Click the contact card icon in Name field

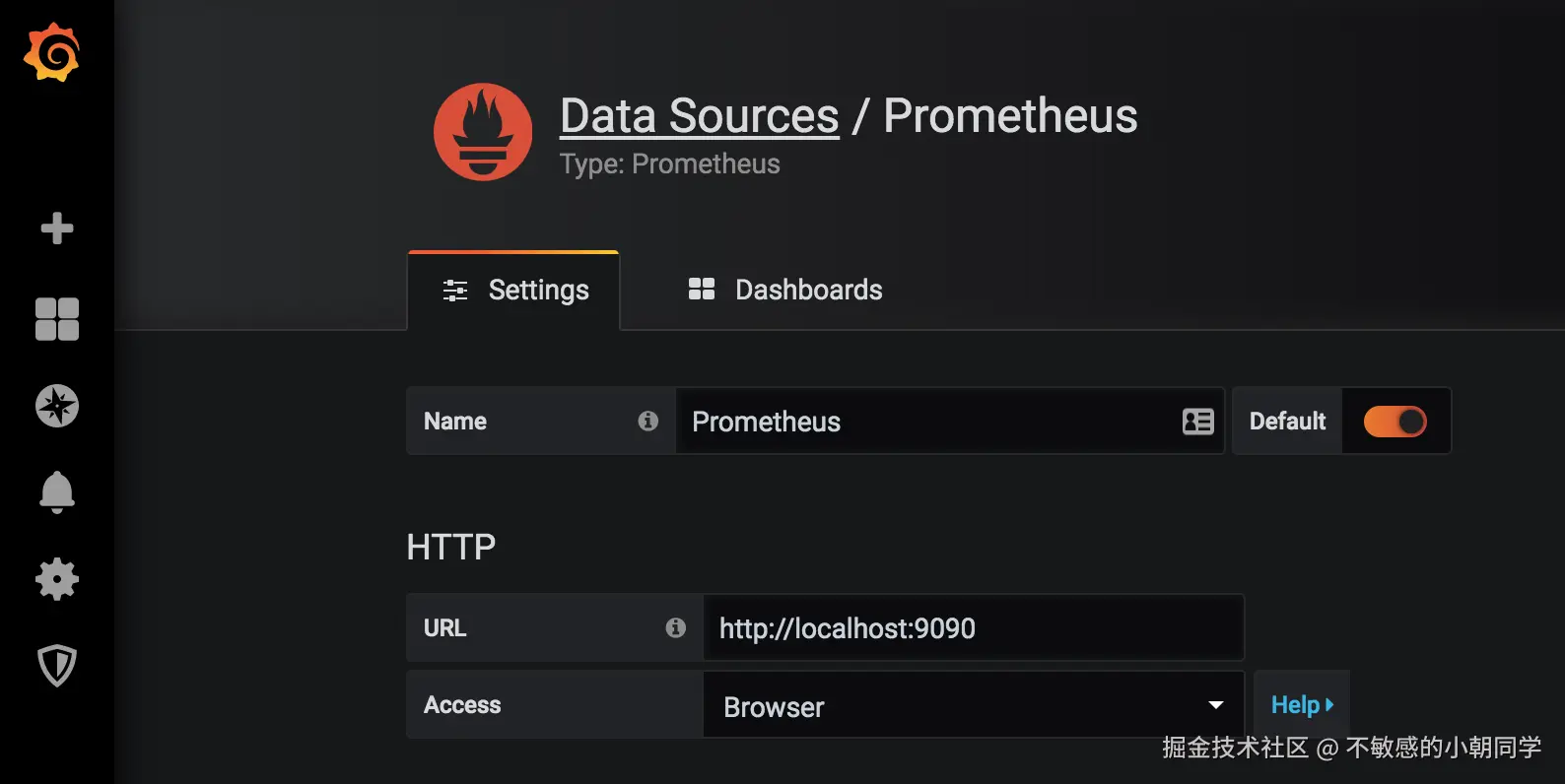click(x=1197, y=422)
